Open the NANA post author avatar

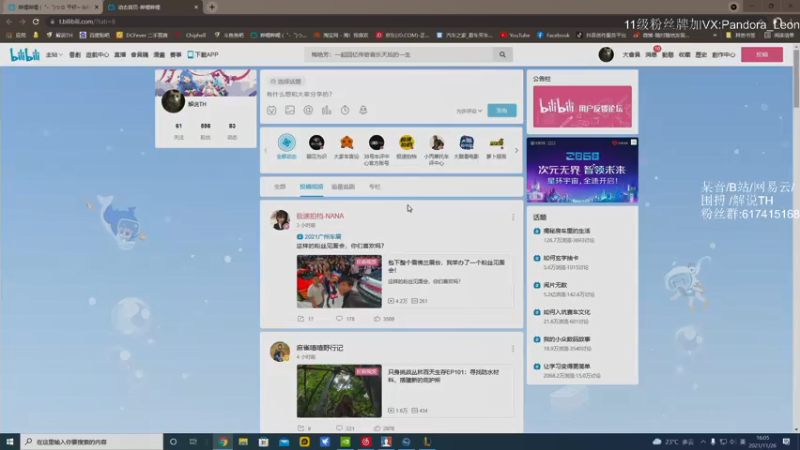point(280,220)
